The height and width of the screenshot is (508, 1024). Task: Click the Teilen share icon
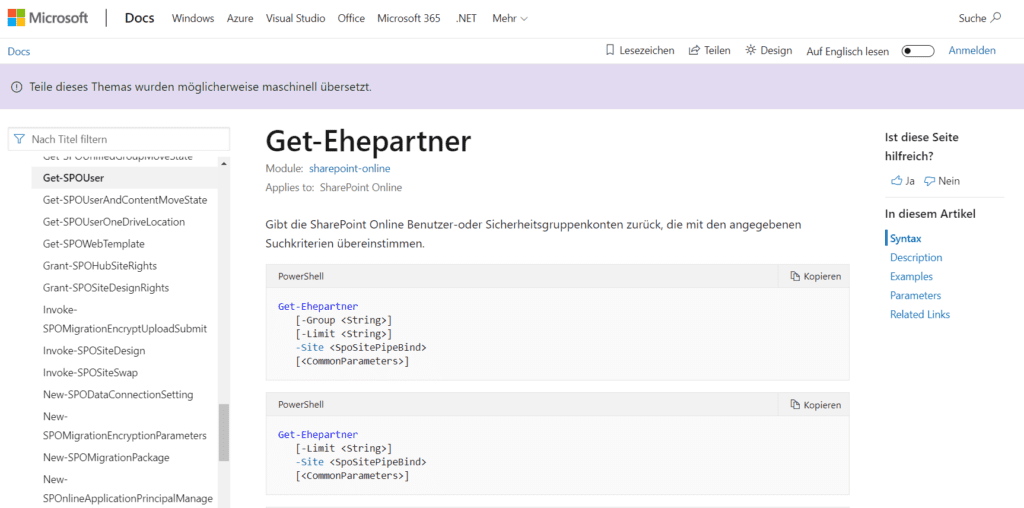[694, 50]
